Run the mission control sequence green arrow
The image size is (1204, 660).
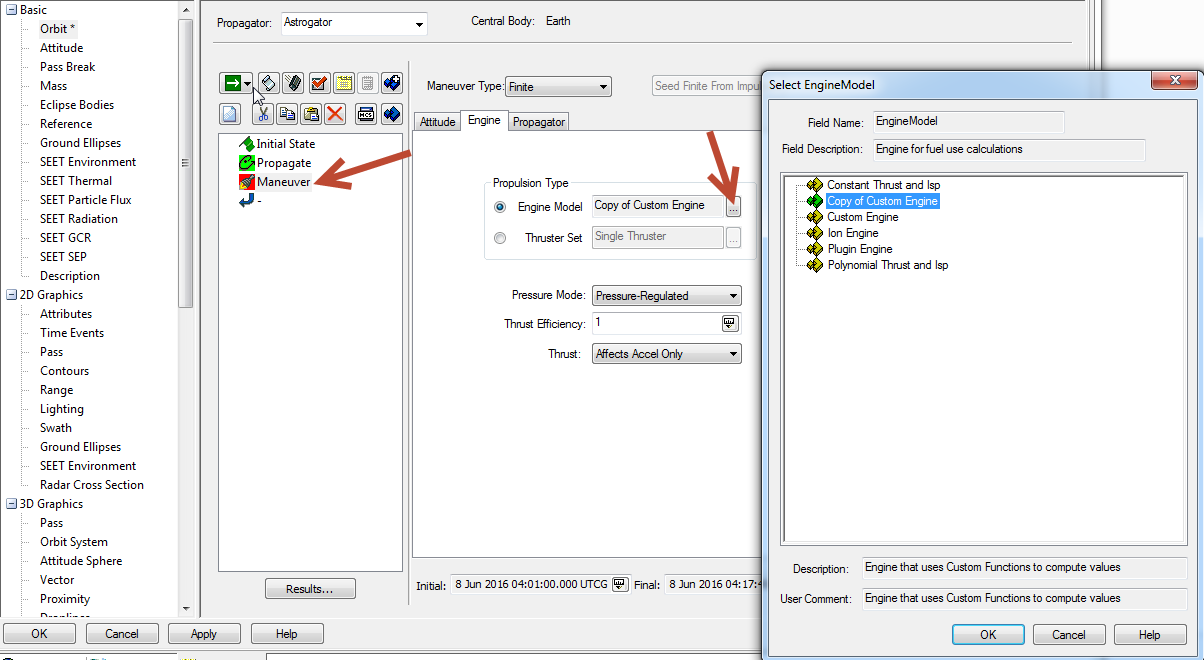coord(231,84)
